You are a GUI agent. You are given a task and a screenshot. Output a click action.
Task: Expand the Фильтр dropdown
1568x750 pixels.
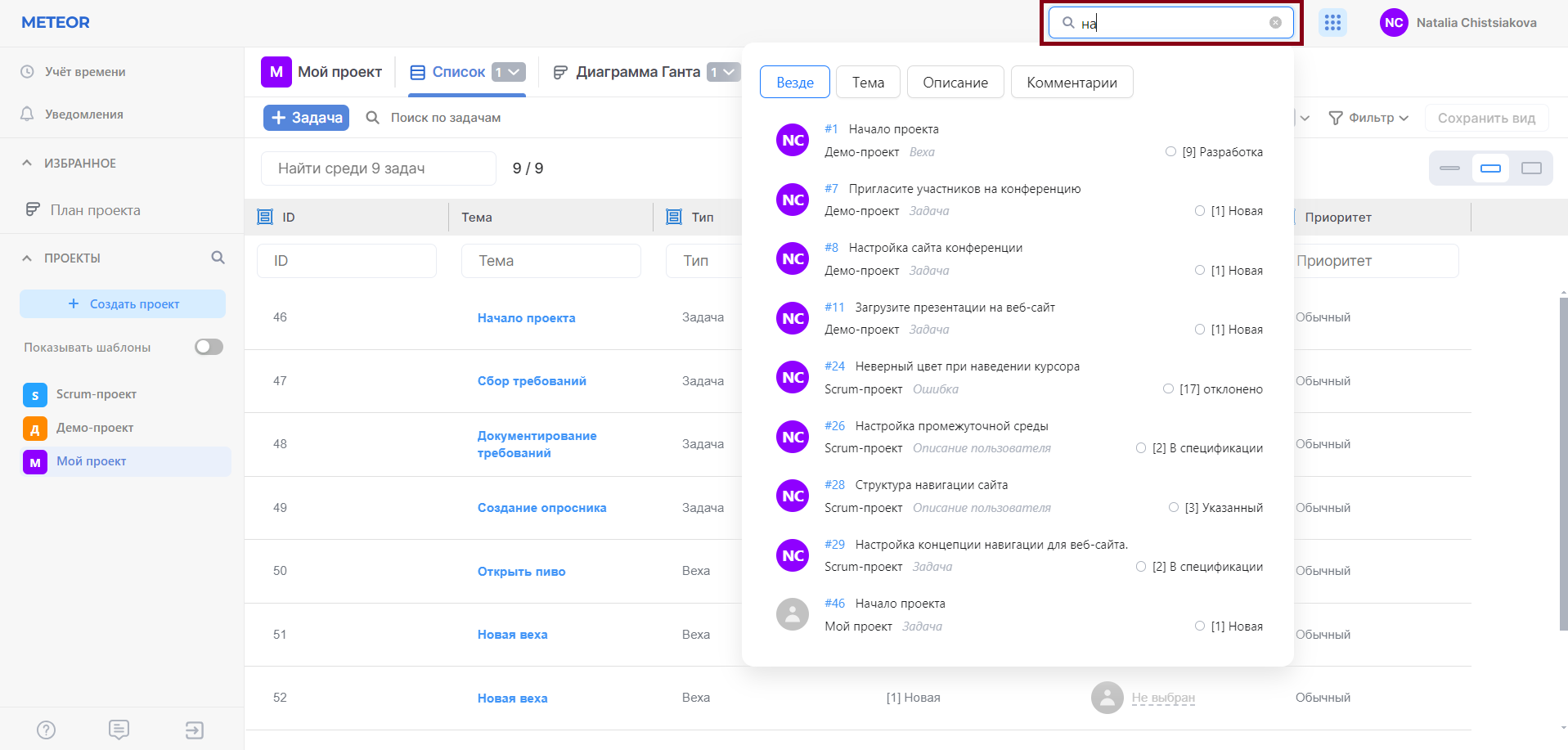tap(1404, 119)
